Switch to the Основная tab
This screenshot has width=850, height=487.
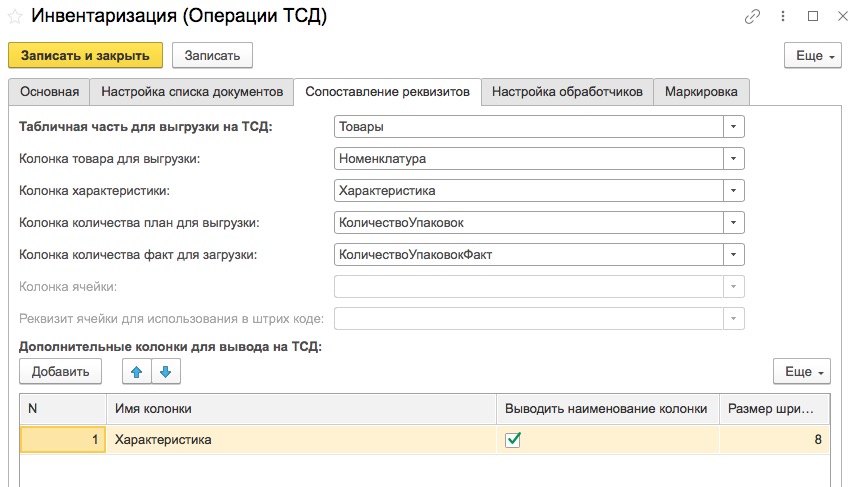pyautogui.click(x=49, y=92)
